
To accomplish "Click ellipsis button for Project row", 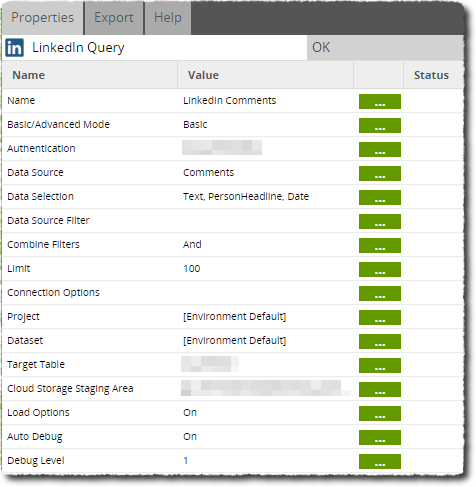I will pyautogui.click(x=380, y=317).
